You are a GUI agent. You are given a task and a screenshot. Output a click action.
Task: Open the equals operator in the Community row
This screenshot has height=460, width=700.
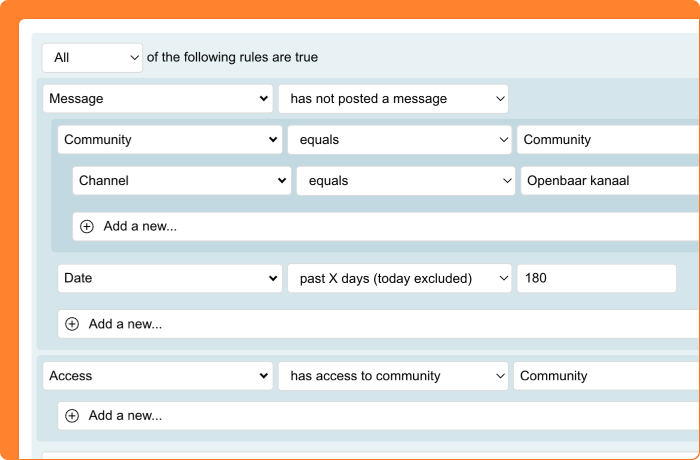coord(399,140)
